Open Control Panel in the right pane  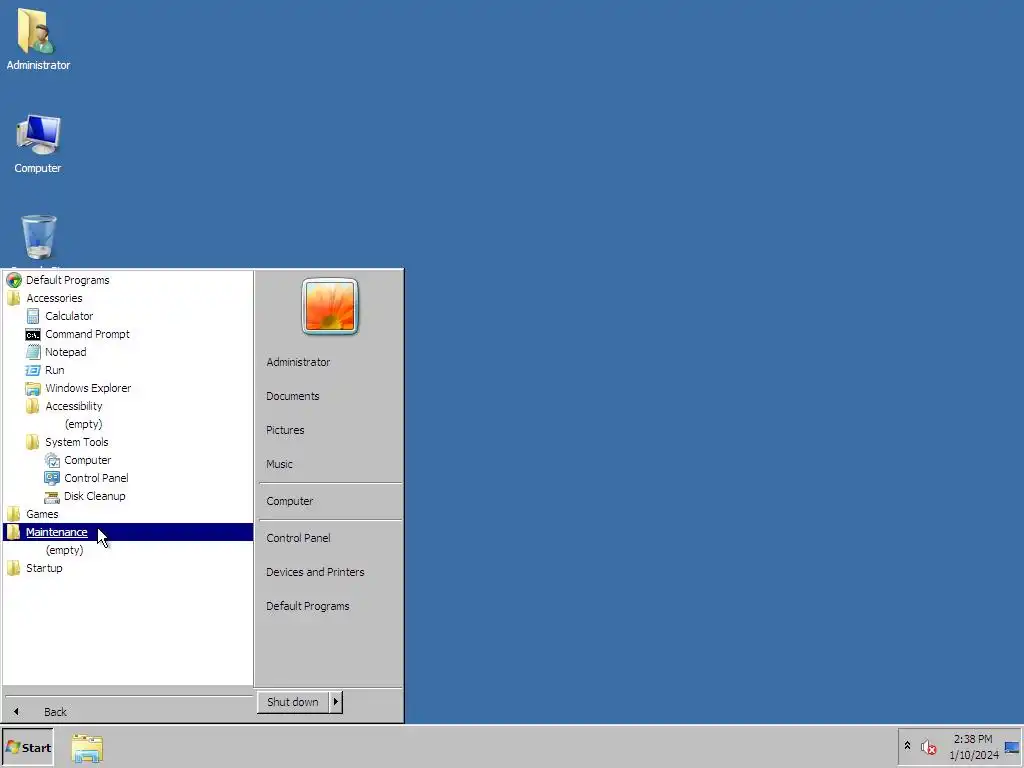[x=298, y=538]
